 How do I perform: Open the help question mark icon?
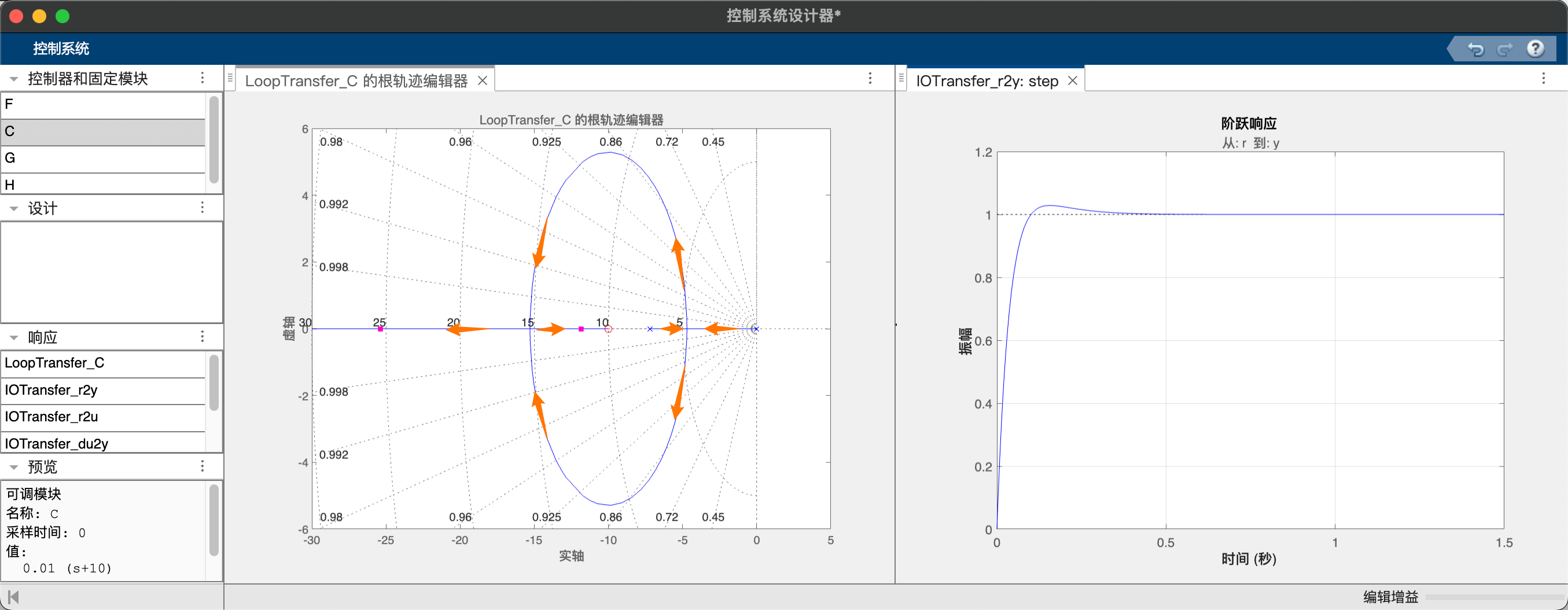[1535, 49]
